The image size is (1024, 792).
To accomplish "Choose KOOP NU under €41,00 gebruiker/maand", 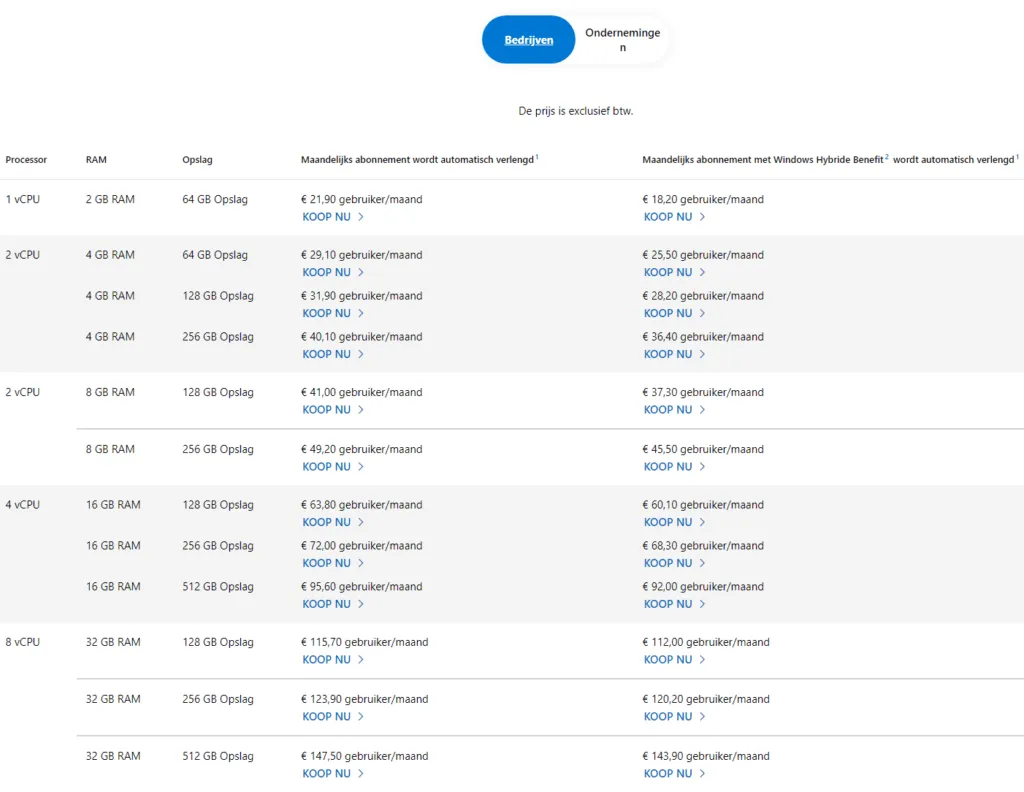I will (x=327, y=410).
